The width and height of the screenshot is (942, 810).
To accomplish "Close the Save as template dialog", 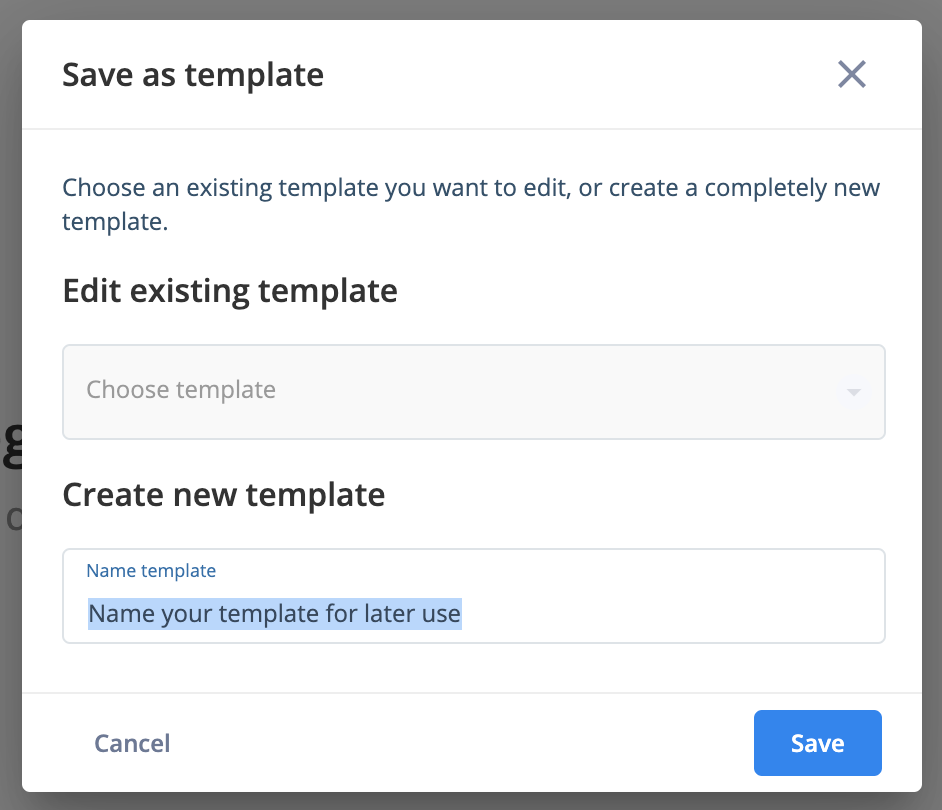I will [x=852, y=74].
